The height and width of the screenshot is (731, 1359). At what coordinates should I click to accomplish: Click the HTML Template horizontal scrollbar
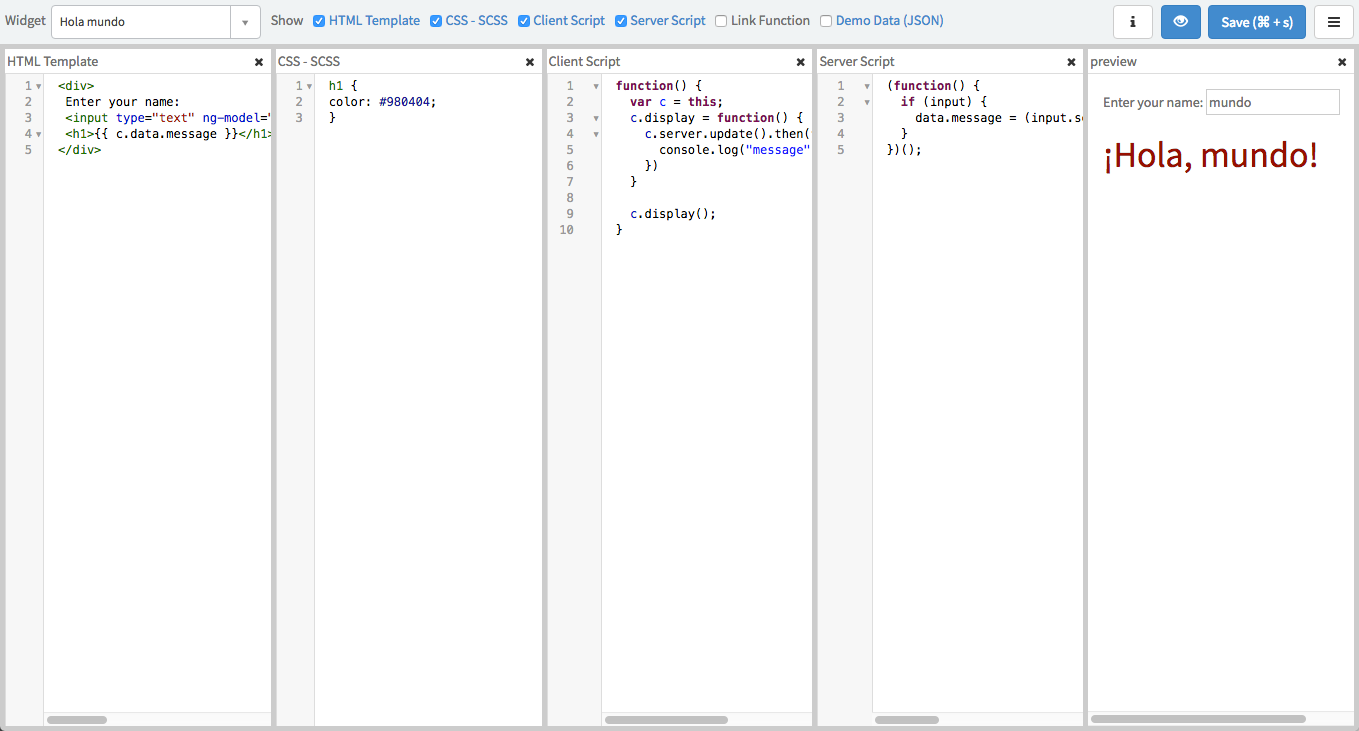tap(77, 720)
